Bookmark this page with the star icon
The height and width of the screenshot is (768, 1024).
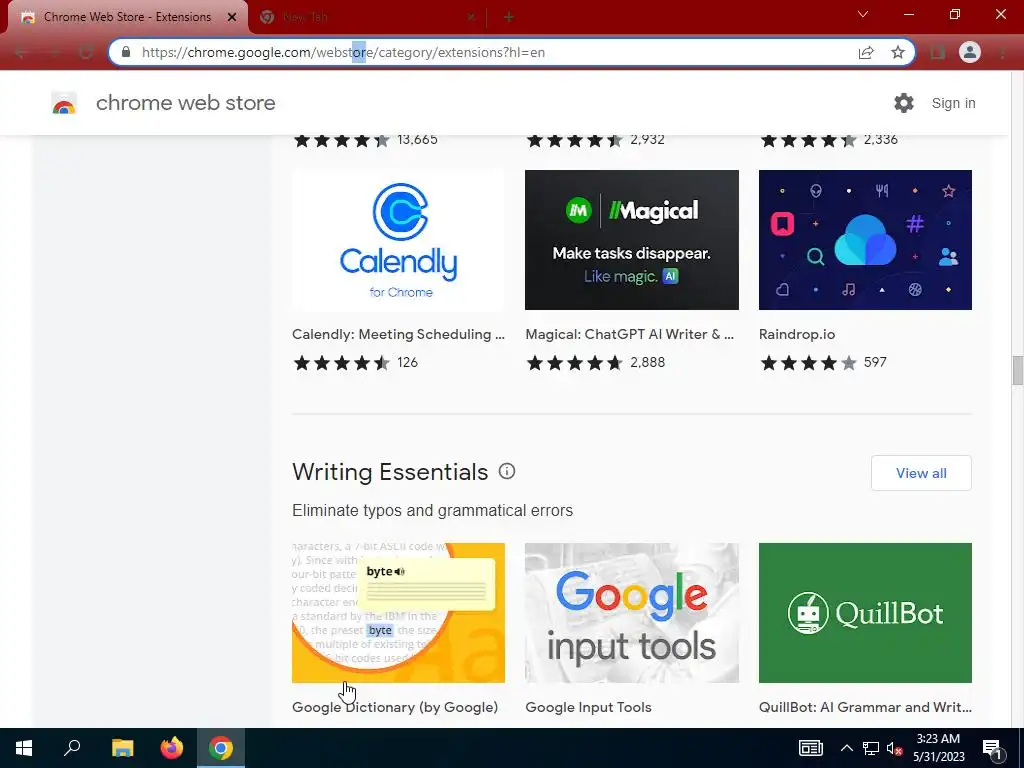[898, 52]
